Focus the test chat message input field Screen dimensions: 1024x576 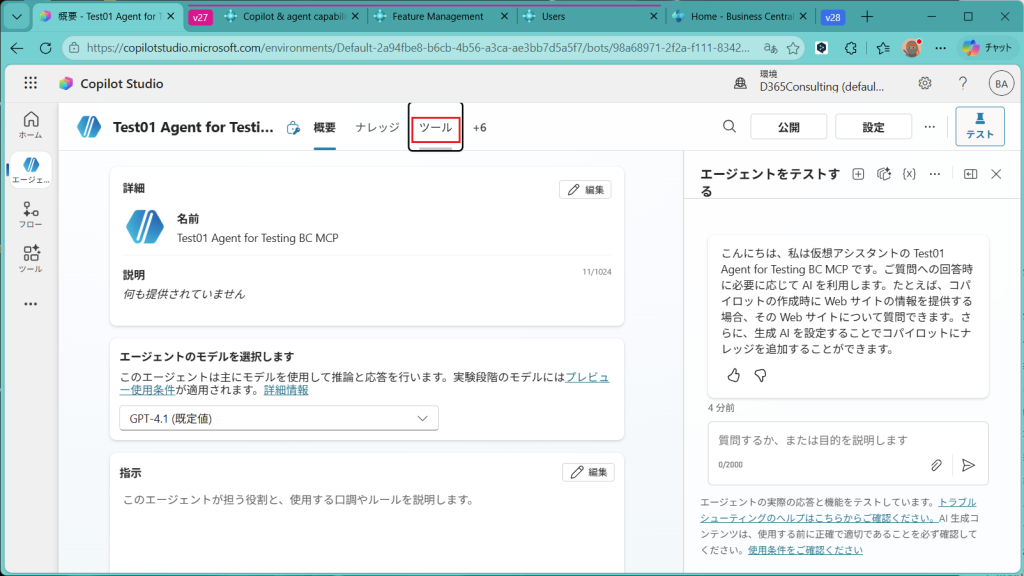pos(820,440)
